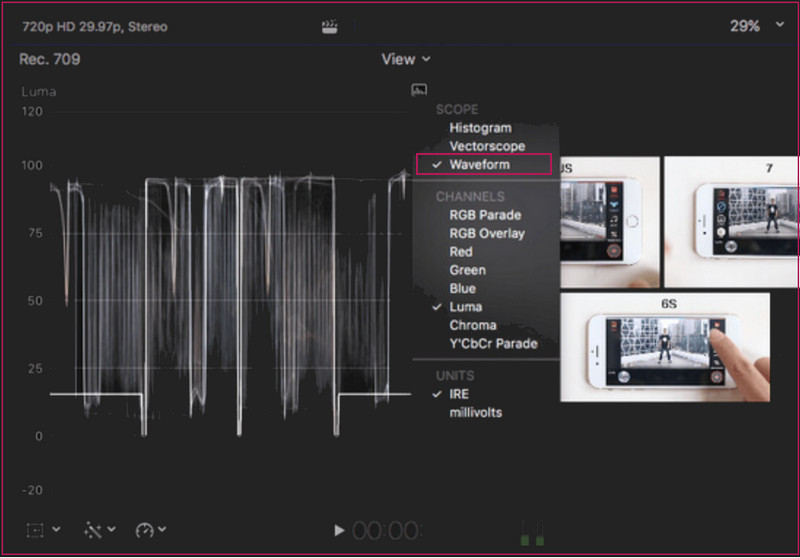Click the 00:00 timecode display

(386, 531)
